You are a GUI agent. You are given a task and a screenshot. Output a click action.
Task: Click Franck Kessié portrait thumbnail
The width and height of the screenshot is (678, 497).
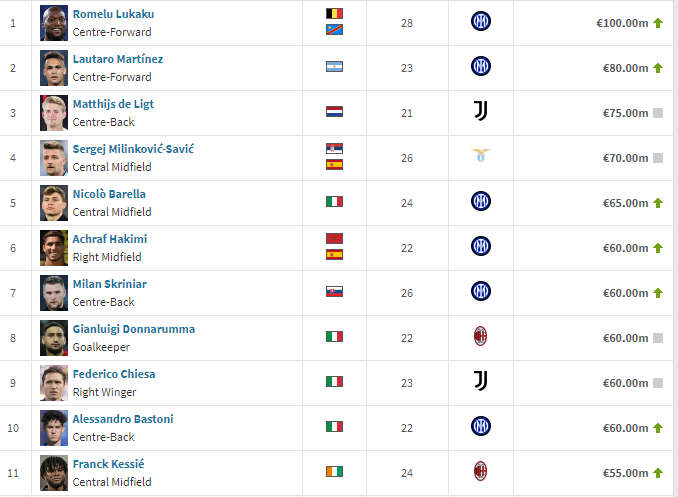54,472
